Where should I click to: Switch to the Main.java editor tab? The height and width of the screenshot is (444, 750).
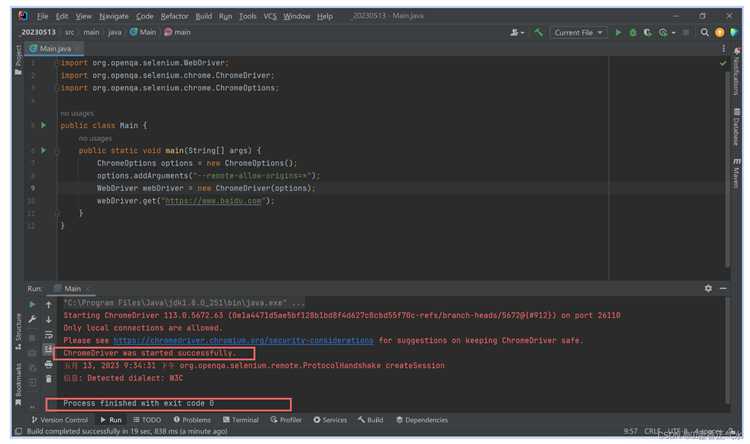pos(54,49)
